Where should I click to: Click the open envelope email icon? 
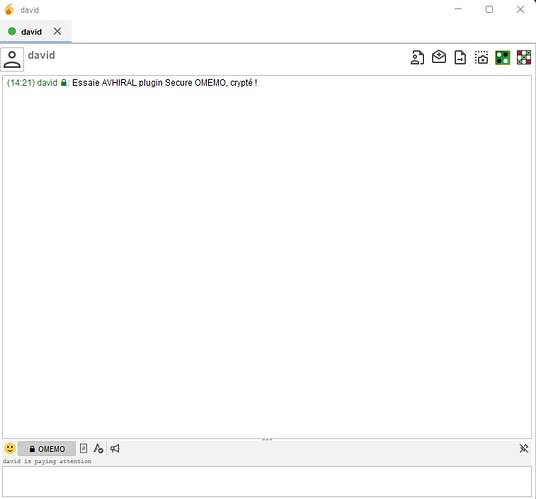coord(439,57)
